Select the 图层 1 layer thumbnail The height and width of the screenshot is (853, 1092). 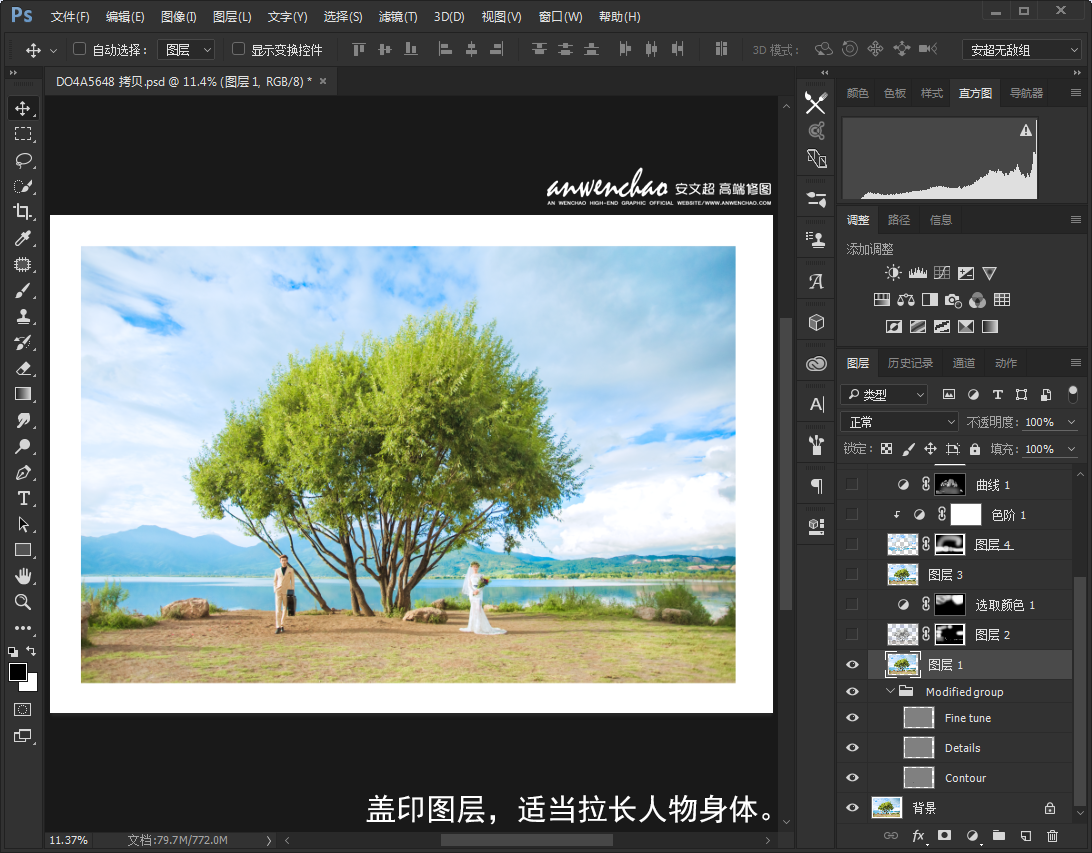[x=903, y=665]
